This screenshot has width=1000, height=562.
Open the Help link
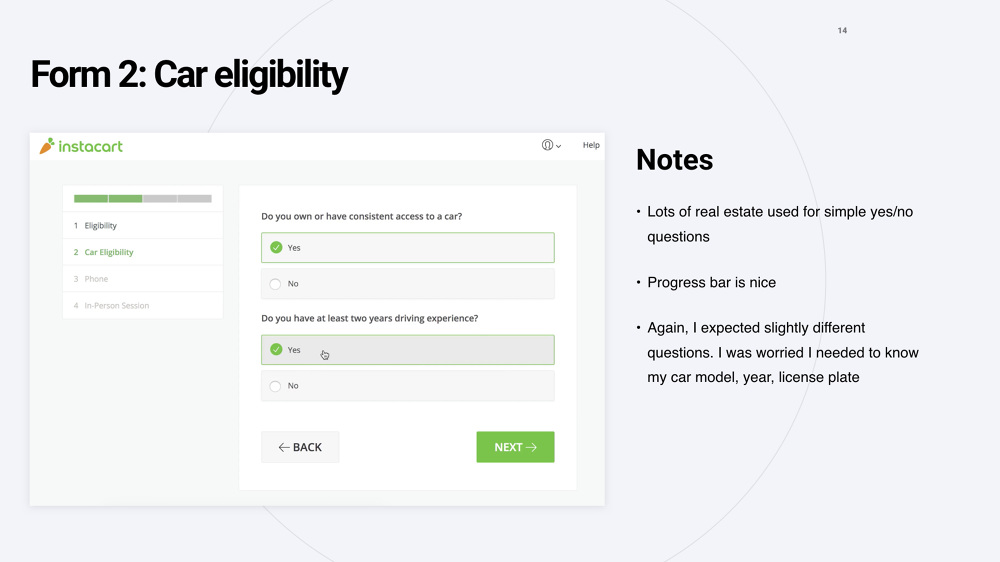tap(591, 145)
